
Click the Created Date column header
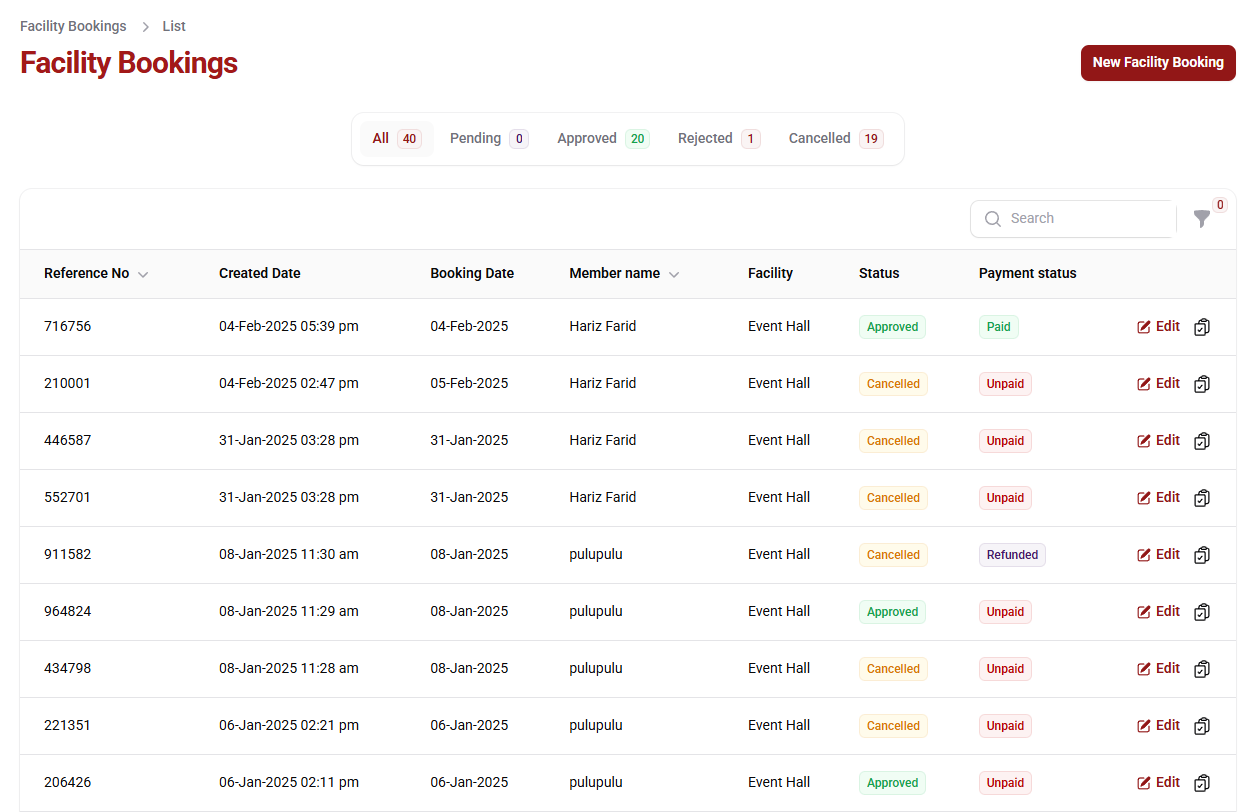(260, 273)
